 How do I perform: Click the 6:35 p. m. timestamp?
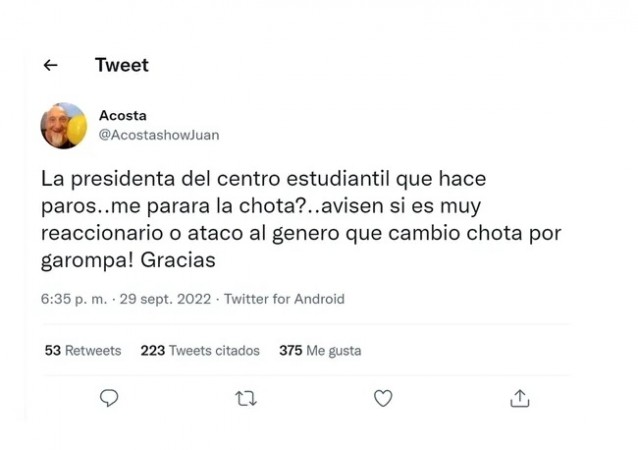73,299
